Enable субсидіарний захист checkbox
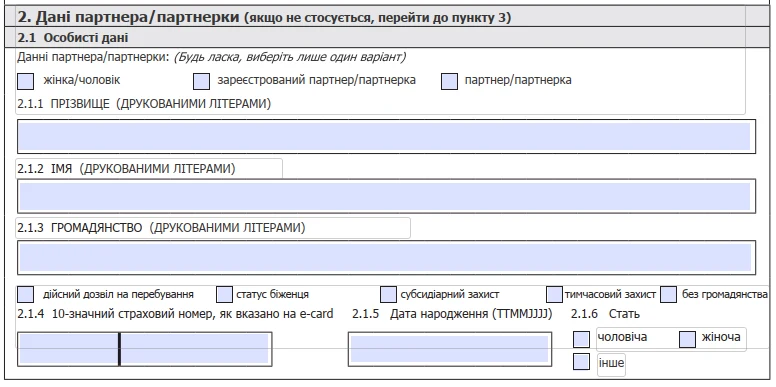 388,294
